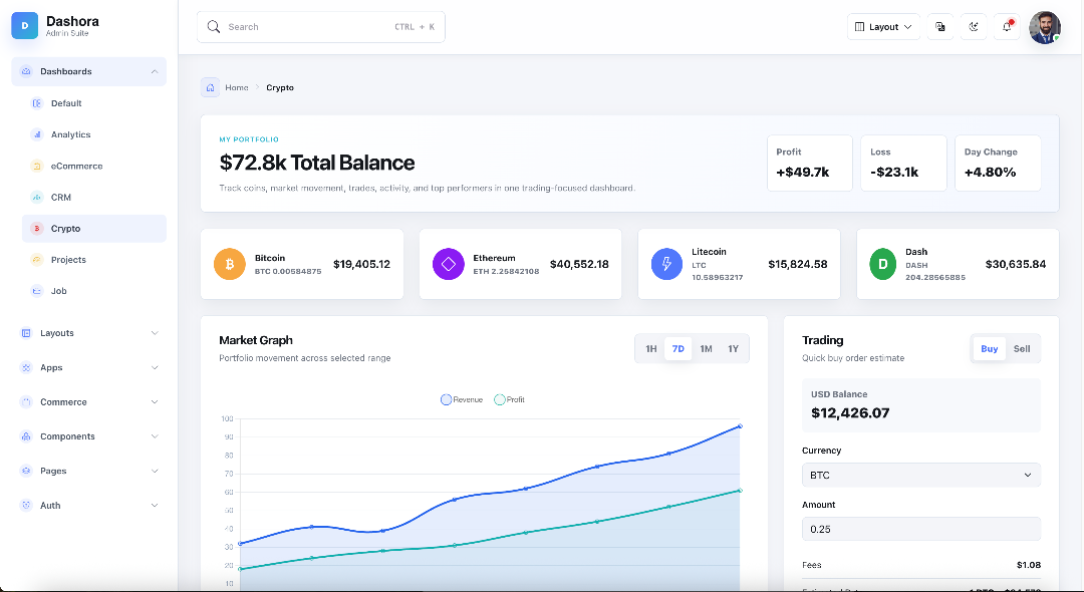Toggle the Profit legend series
Image resolution: width=1084 pixels, height=592 pixels.
pos(510,400)
